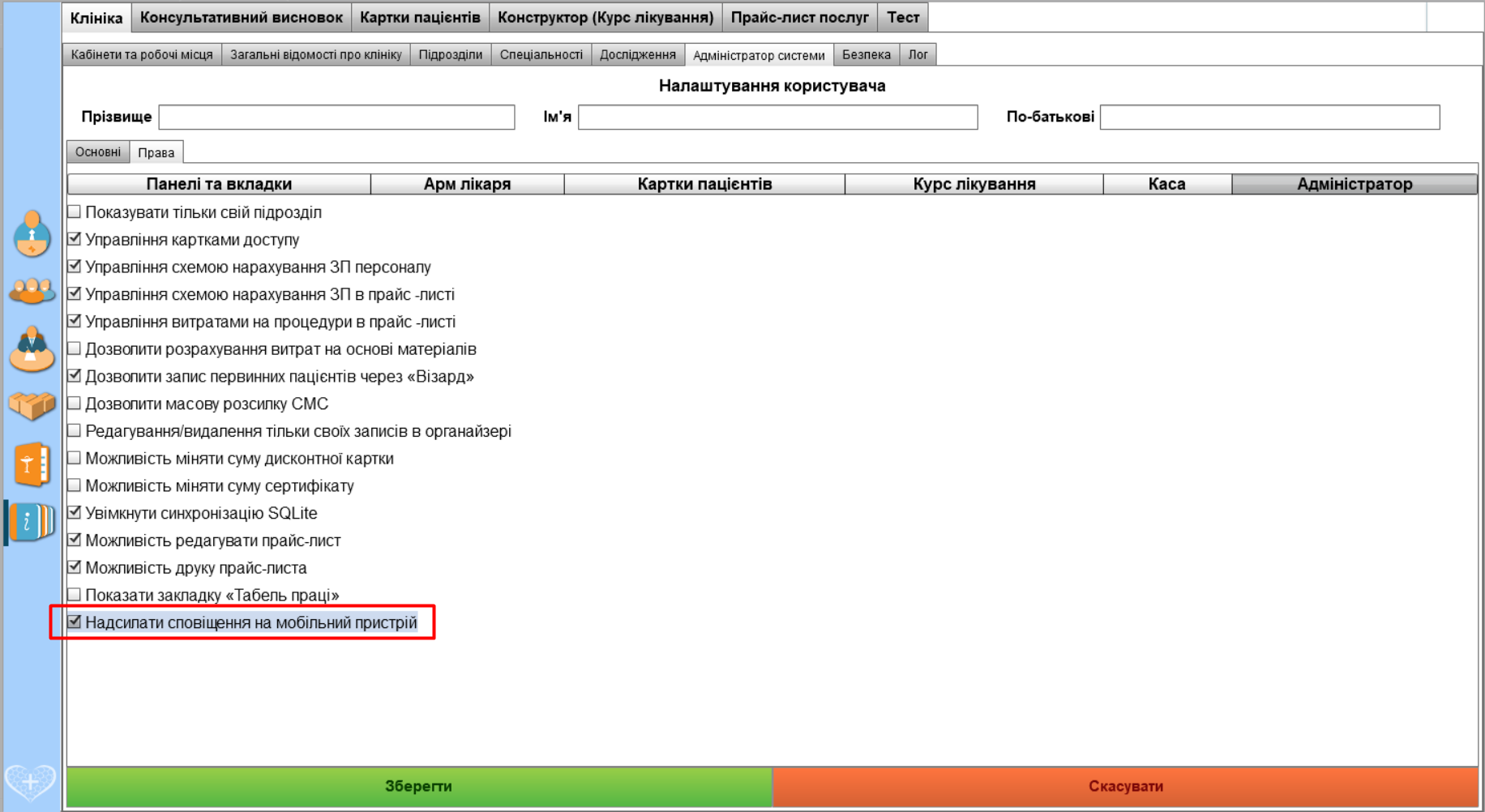The width and height of the screenshot is (1485, 812).
Task: Disable 'Увімкнути синхронізацію SQLite' checkbox
Action: coord(75,513)
